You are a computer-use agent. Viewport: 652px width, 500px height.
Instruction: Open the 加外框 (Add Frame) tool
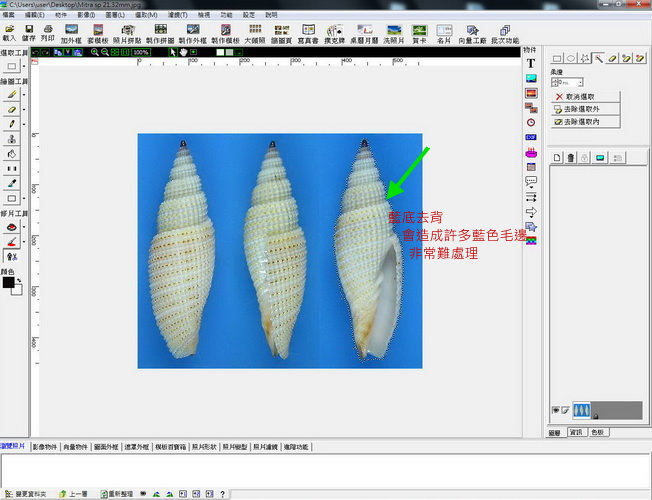(x=71, y=32)
